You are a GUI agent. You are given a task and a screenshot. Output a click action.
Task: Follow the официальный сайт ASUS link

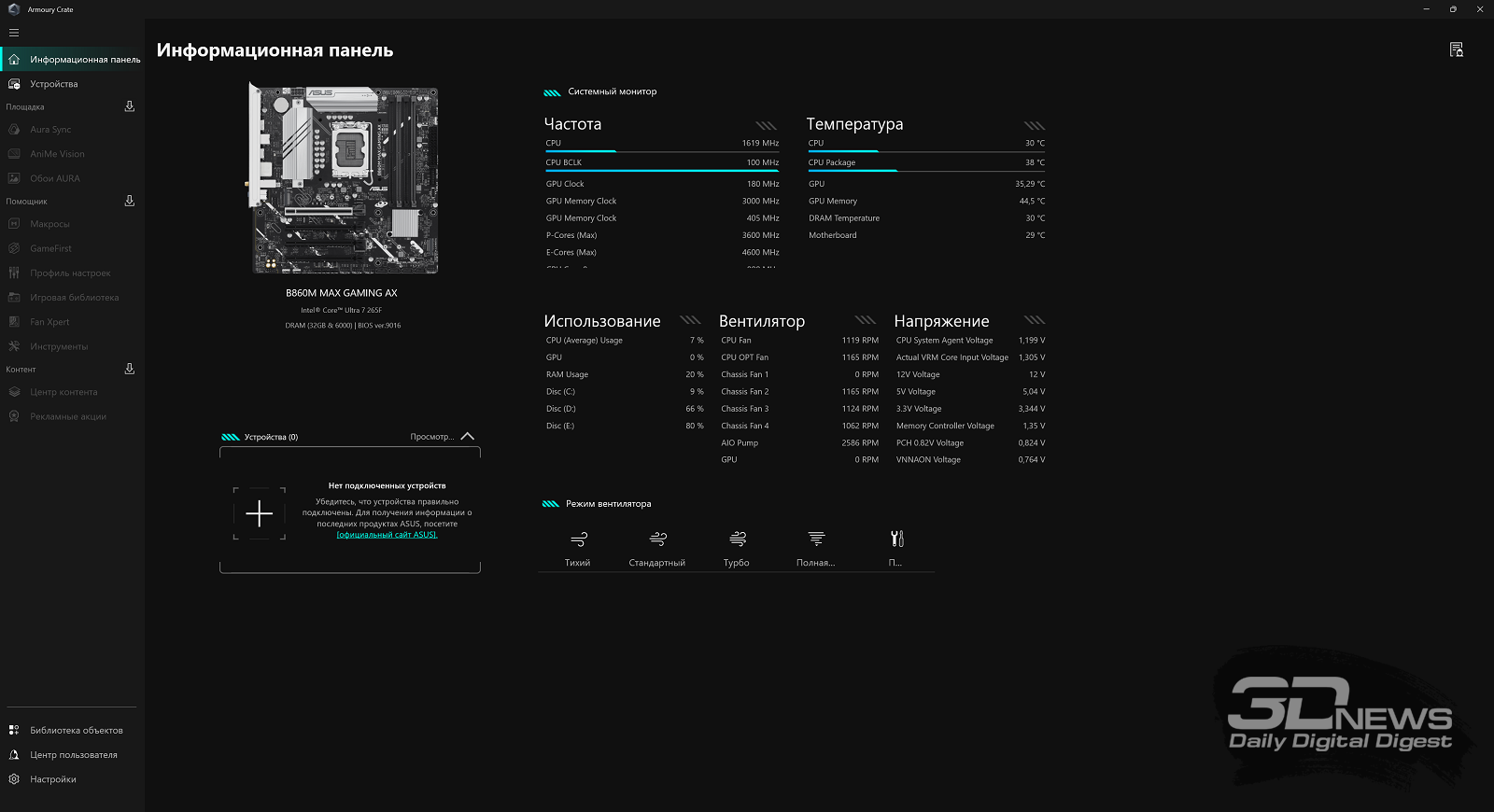click(x=387, y=535)
